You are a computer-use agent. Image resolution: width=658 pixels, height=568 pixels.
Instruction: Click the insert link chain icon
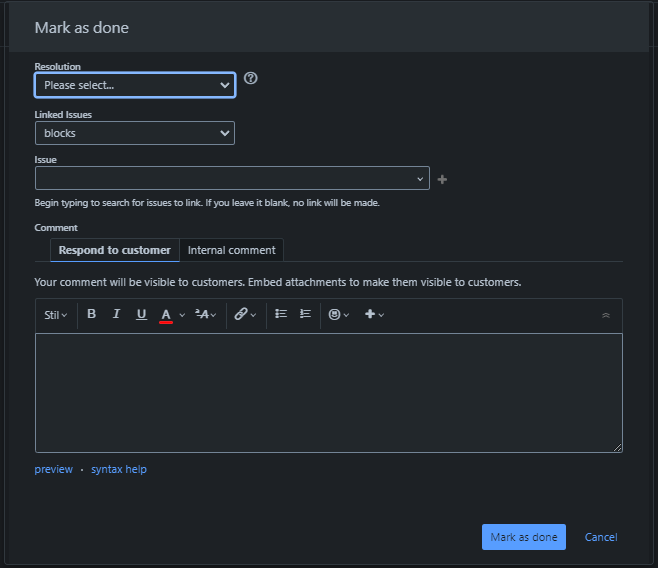241,314
